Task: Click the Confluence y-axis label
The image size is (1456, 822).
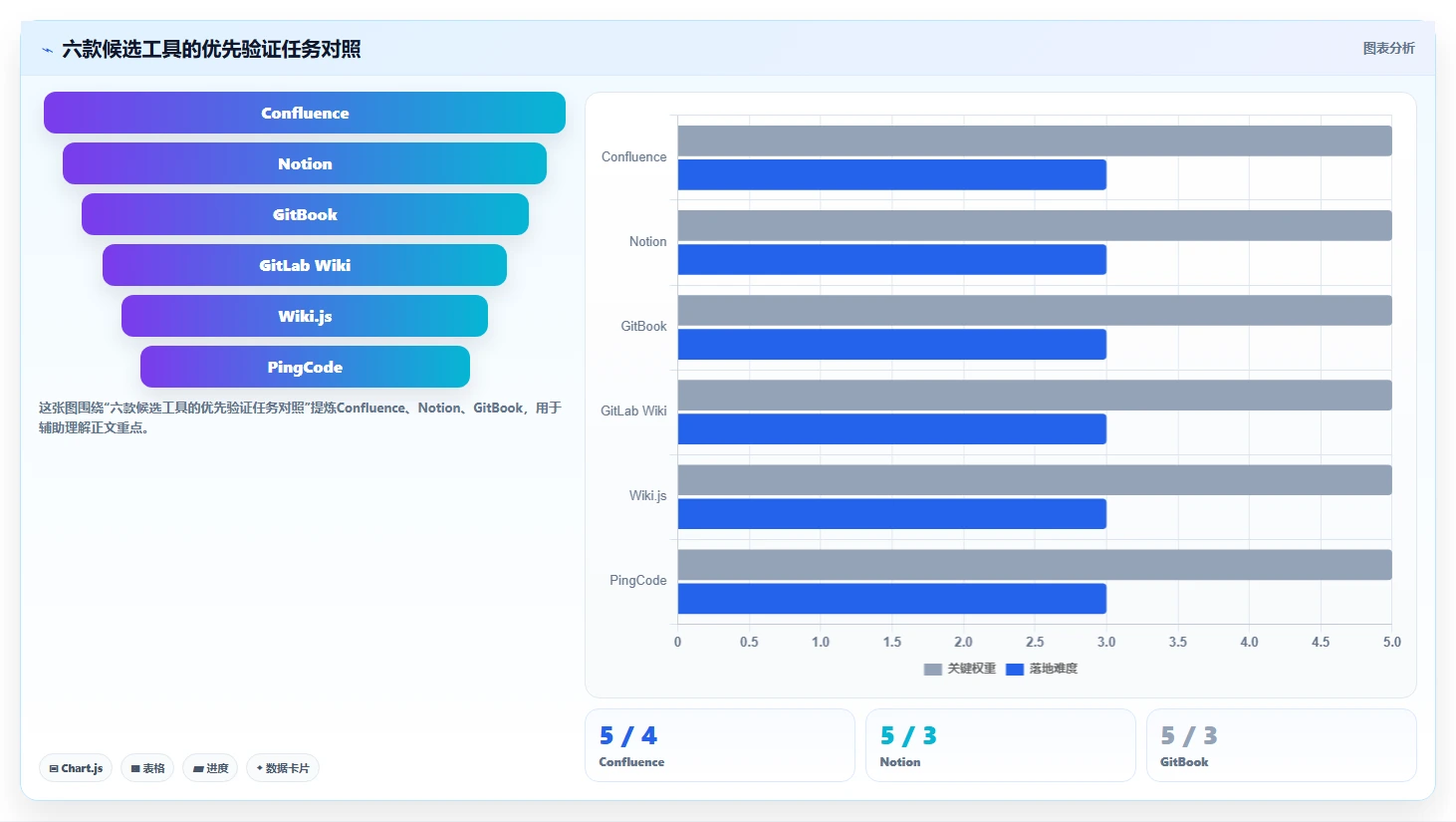Action: 633,156
